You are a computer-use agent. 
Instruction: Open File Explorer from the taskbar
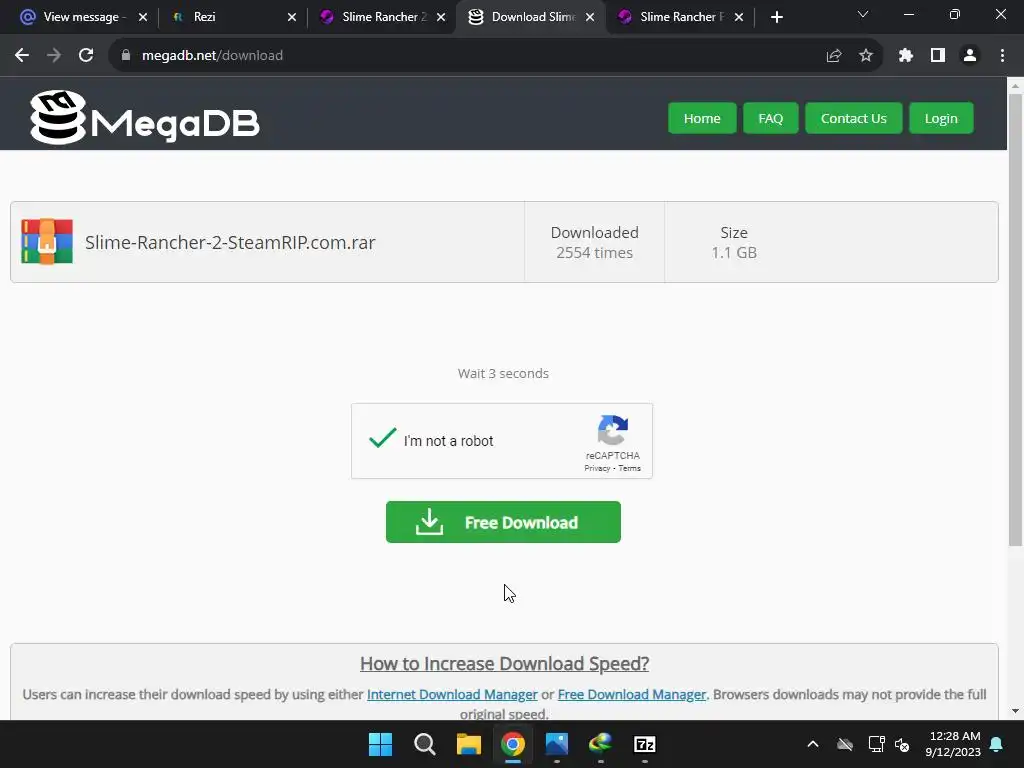[468, 744]
